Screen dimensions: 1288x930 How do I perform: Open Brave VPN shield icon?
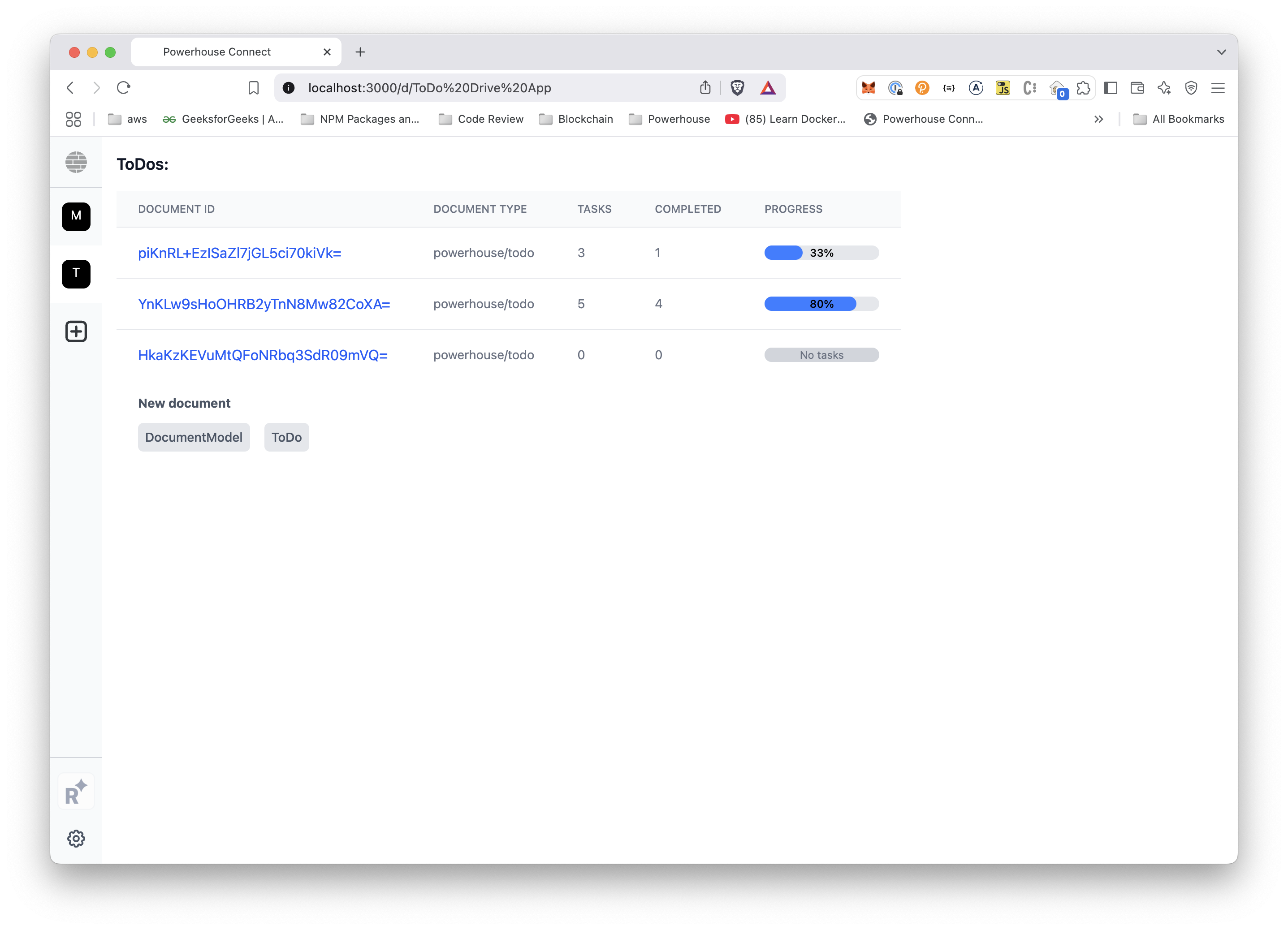1191,88
